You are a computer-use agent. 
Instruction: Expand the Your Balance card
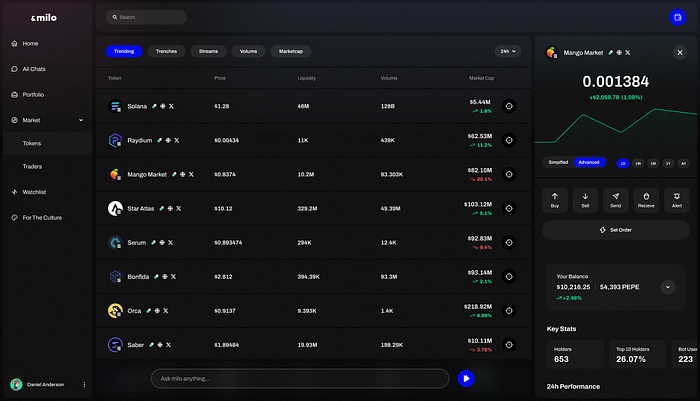pos(667,287)
